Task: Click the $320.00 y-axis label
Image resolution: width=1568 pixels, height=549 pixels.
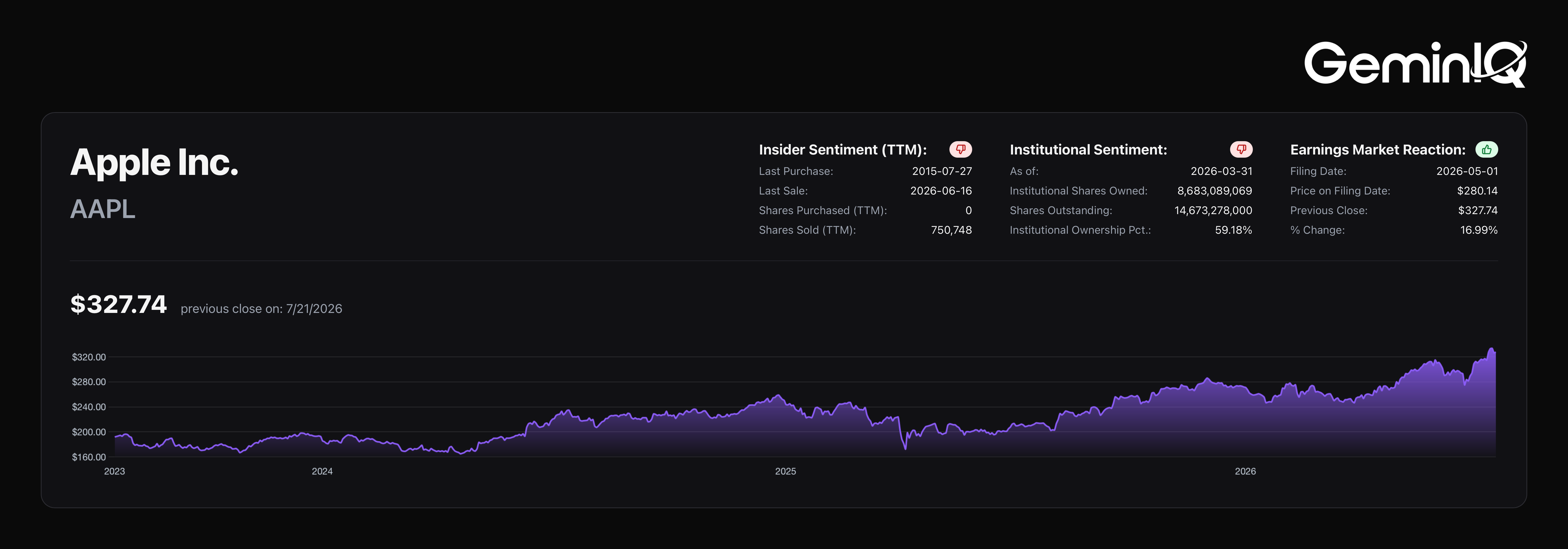Action: (89, 357)
